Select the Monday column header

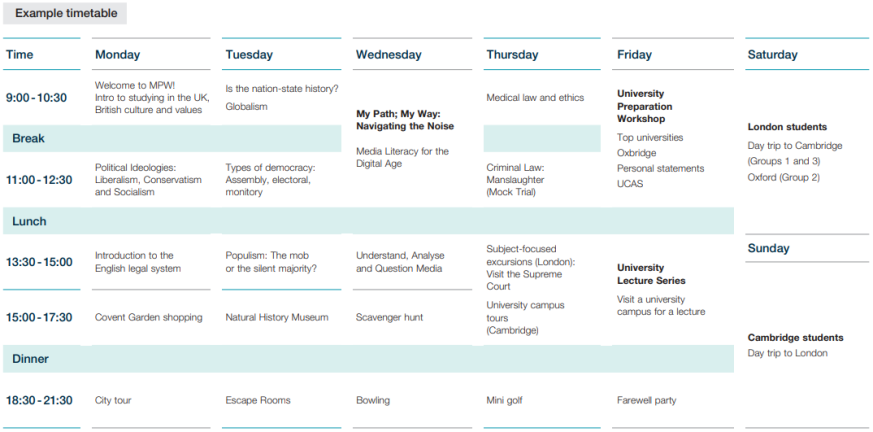pos(117,55)
